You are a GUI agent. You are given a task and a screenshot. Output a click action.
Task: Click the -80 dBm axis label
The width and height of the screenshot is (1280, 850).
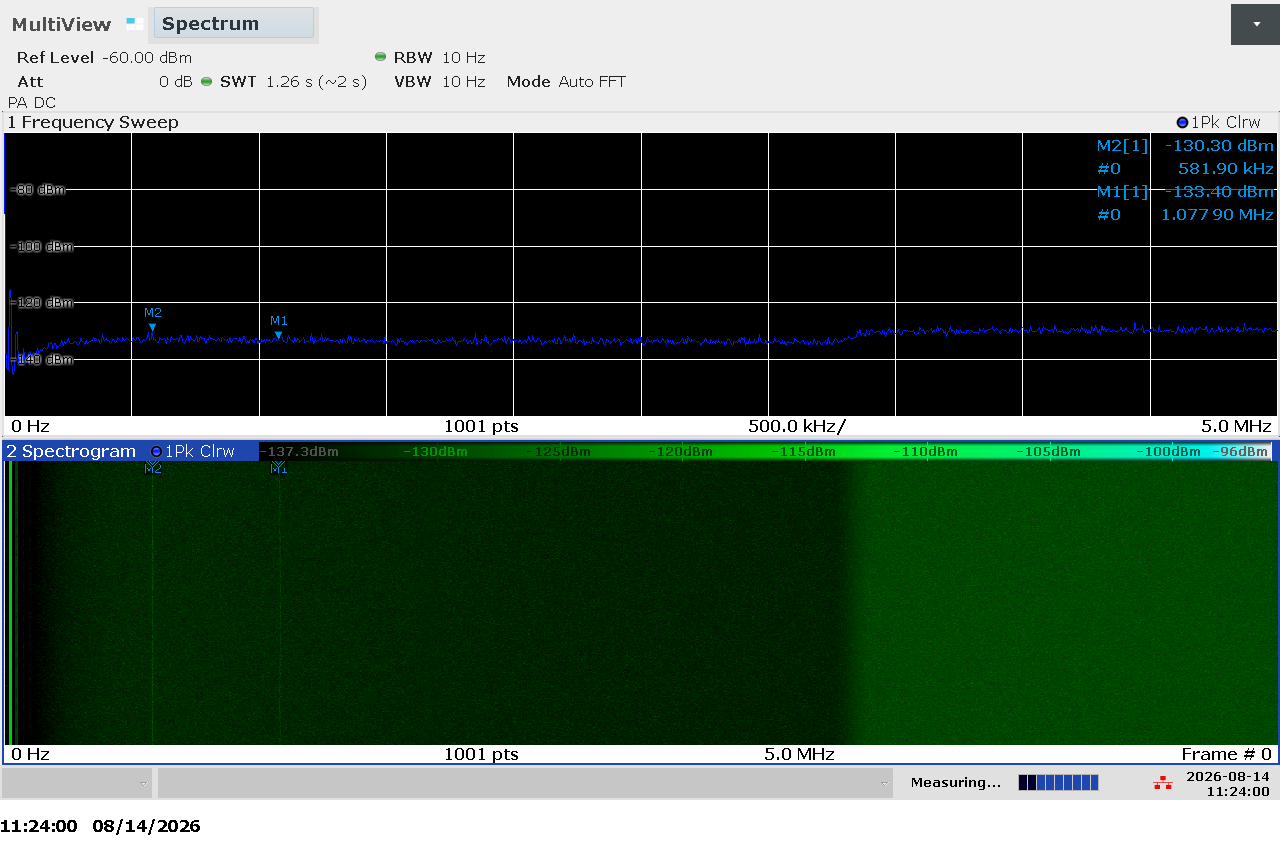click(40, 189)
